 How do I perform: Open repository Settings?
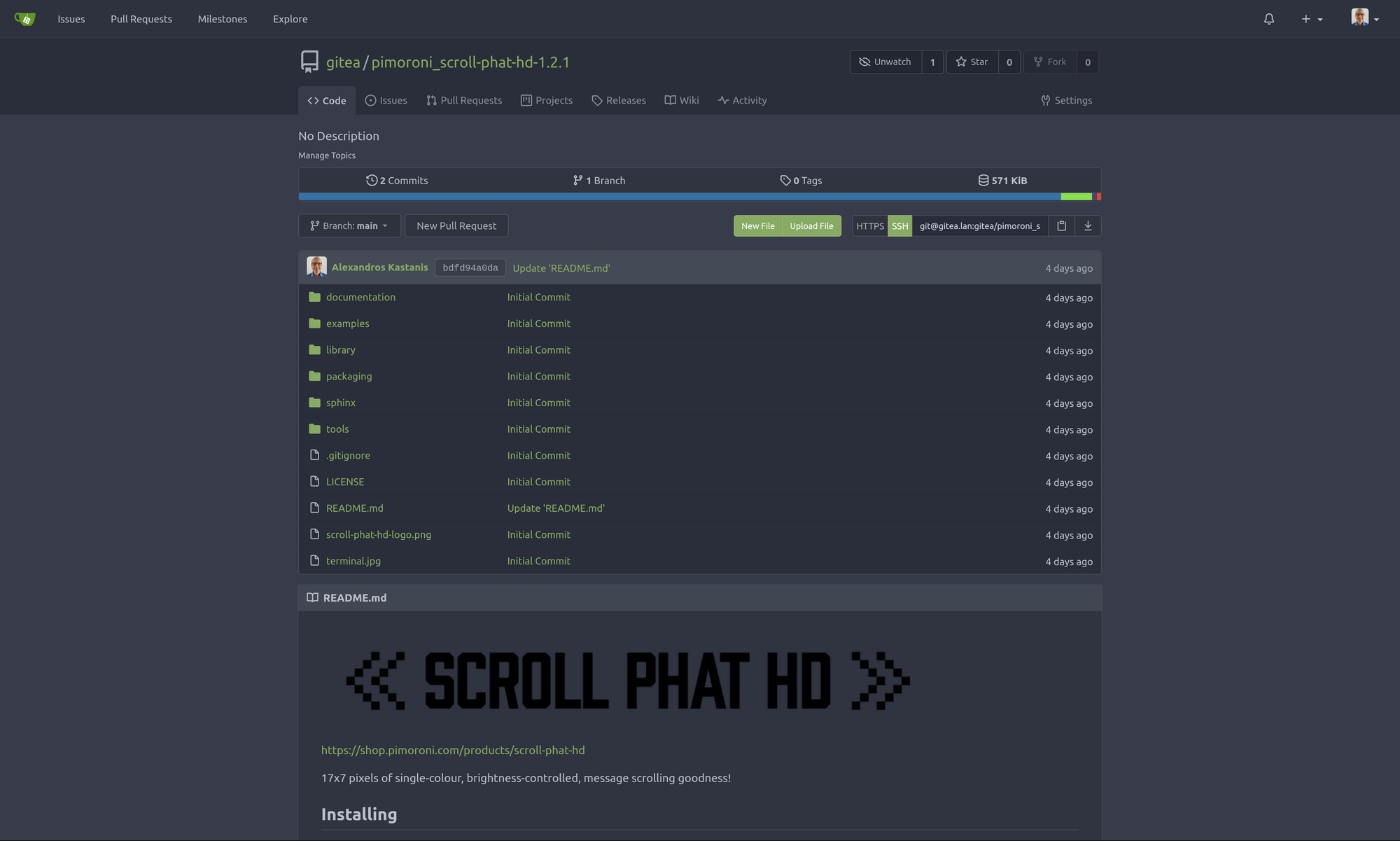[x=1066, y=100]
